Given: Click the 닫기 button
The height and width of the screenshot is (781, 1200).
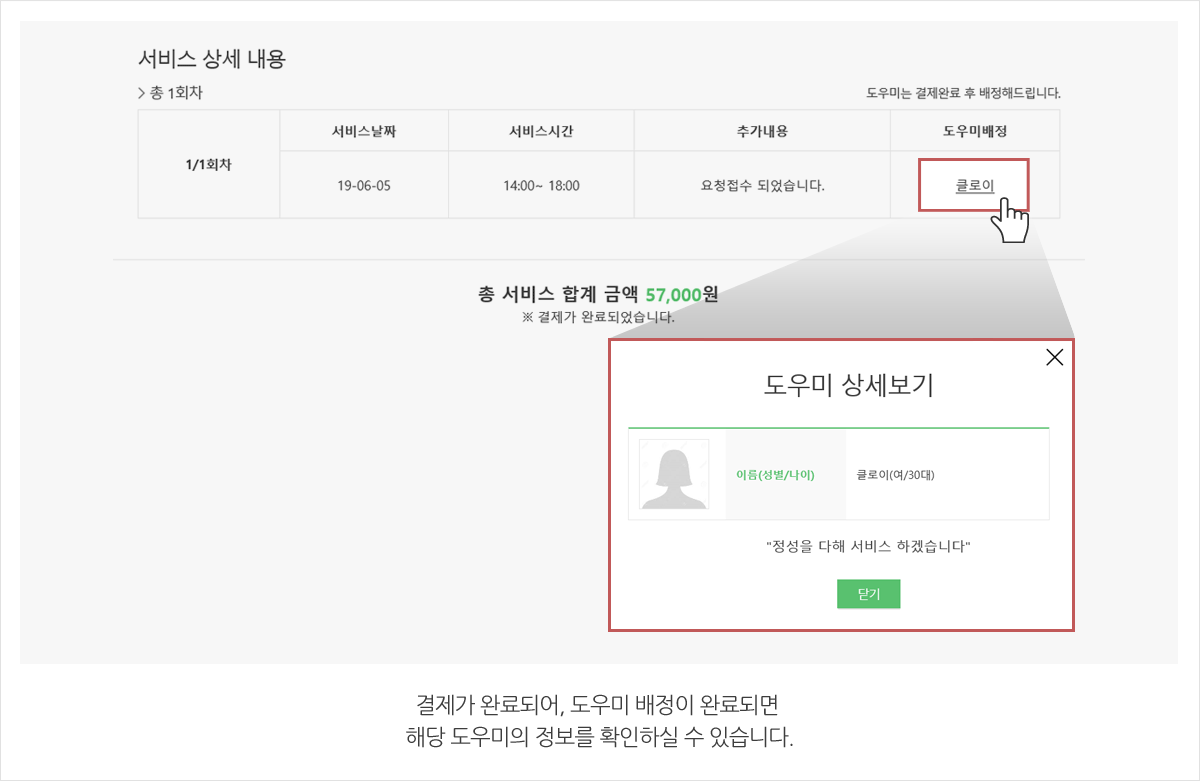Looking at the screenshot, I should 868,594.
